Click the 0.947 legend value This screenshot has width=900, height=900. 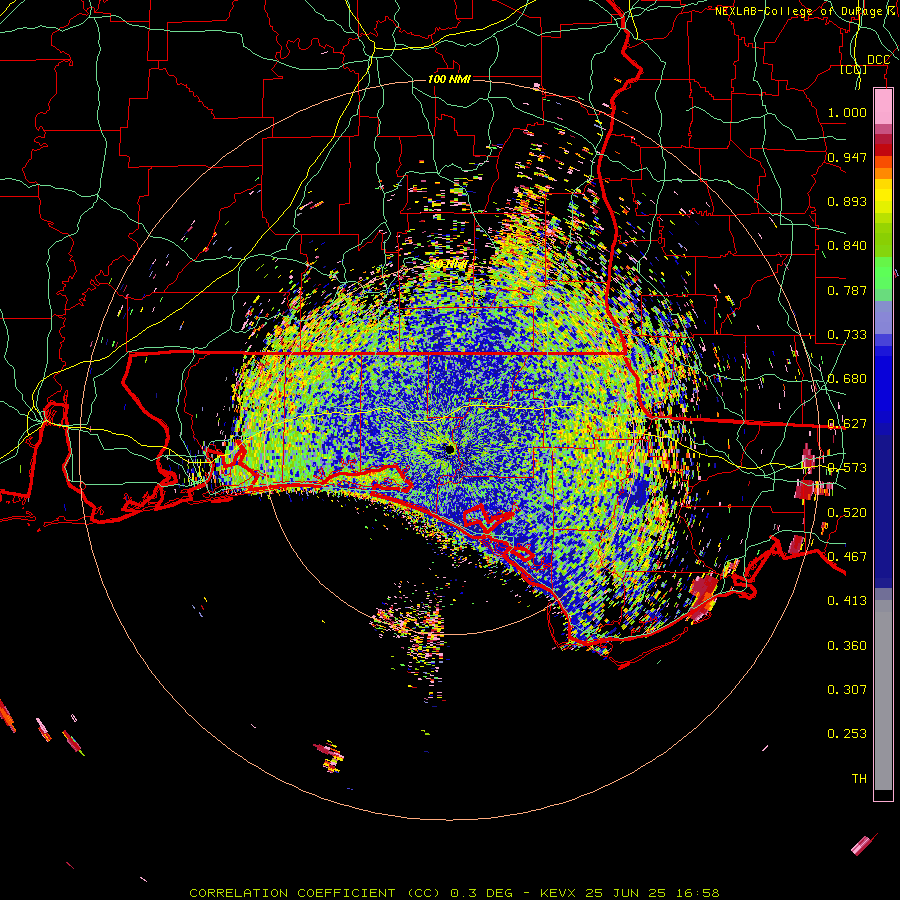pyautogui.click(x=847, y=157)
